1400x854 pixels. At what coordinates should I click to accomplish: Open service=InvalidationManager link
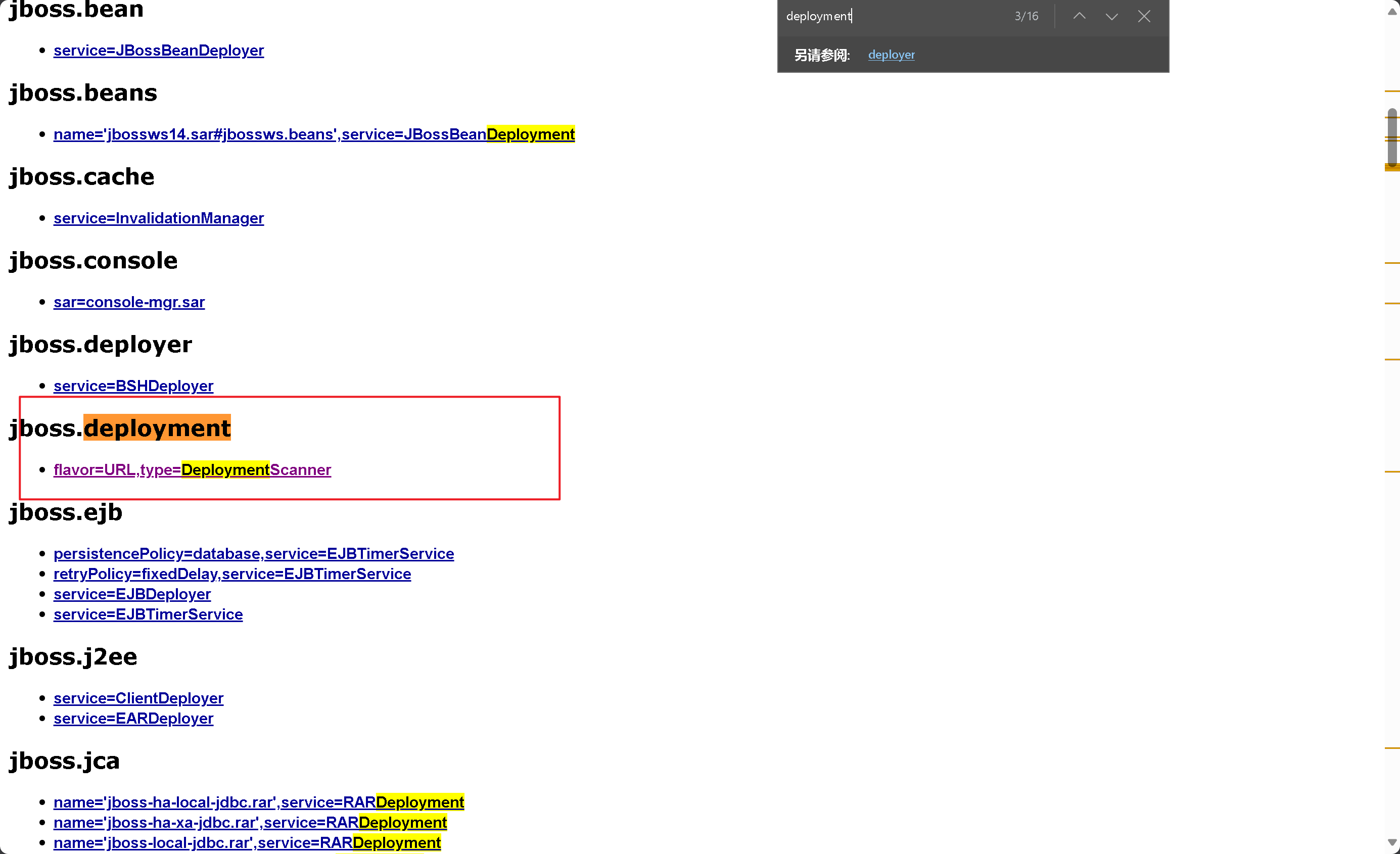[x=159, y=218]
